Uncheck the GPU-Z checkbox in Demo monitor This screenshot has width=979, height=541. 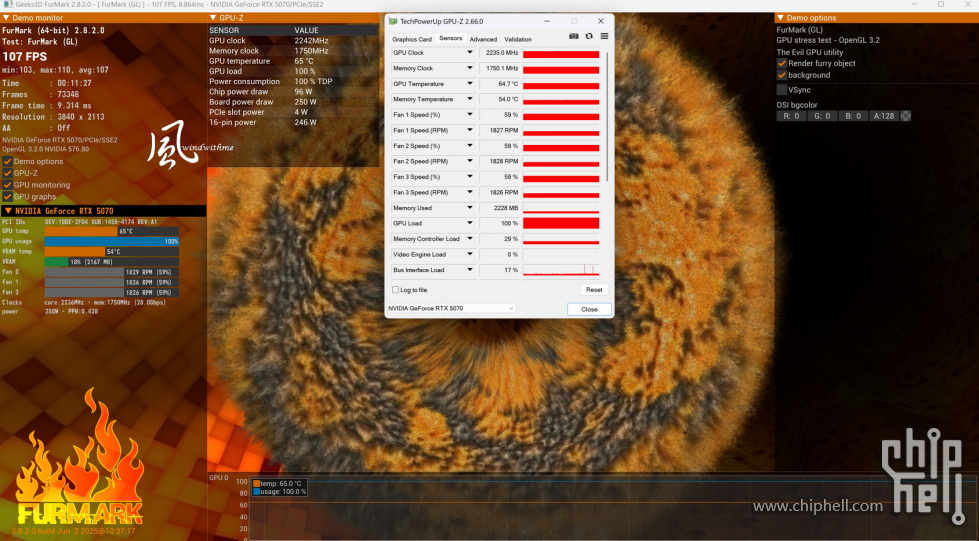[x=7, y=173]
